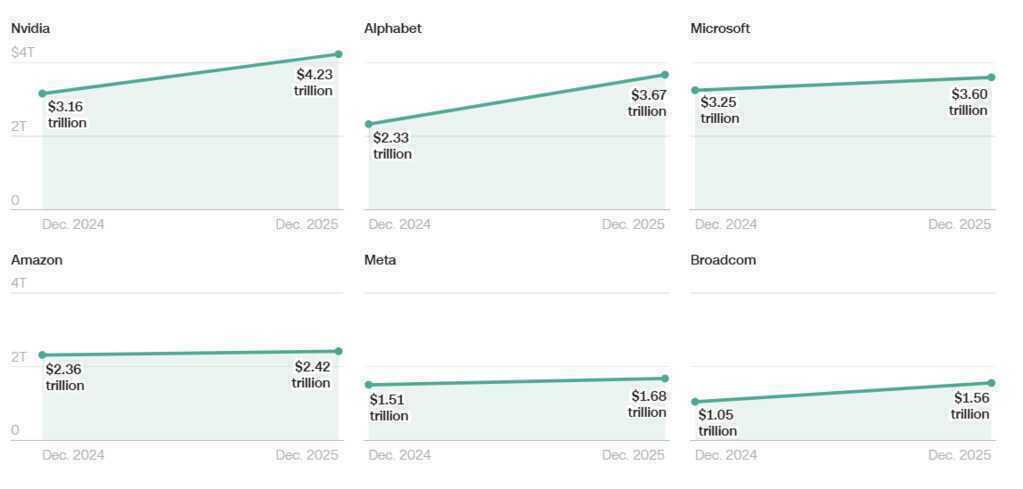Select Alphabet's Dec. 2024 starting point
Image resolution: width=1023 pixels, height=489 pixels.
(x=369, y=124)
